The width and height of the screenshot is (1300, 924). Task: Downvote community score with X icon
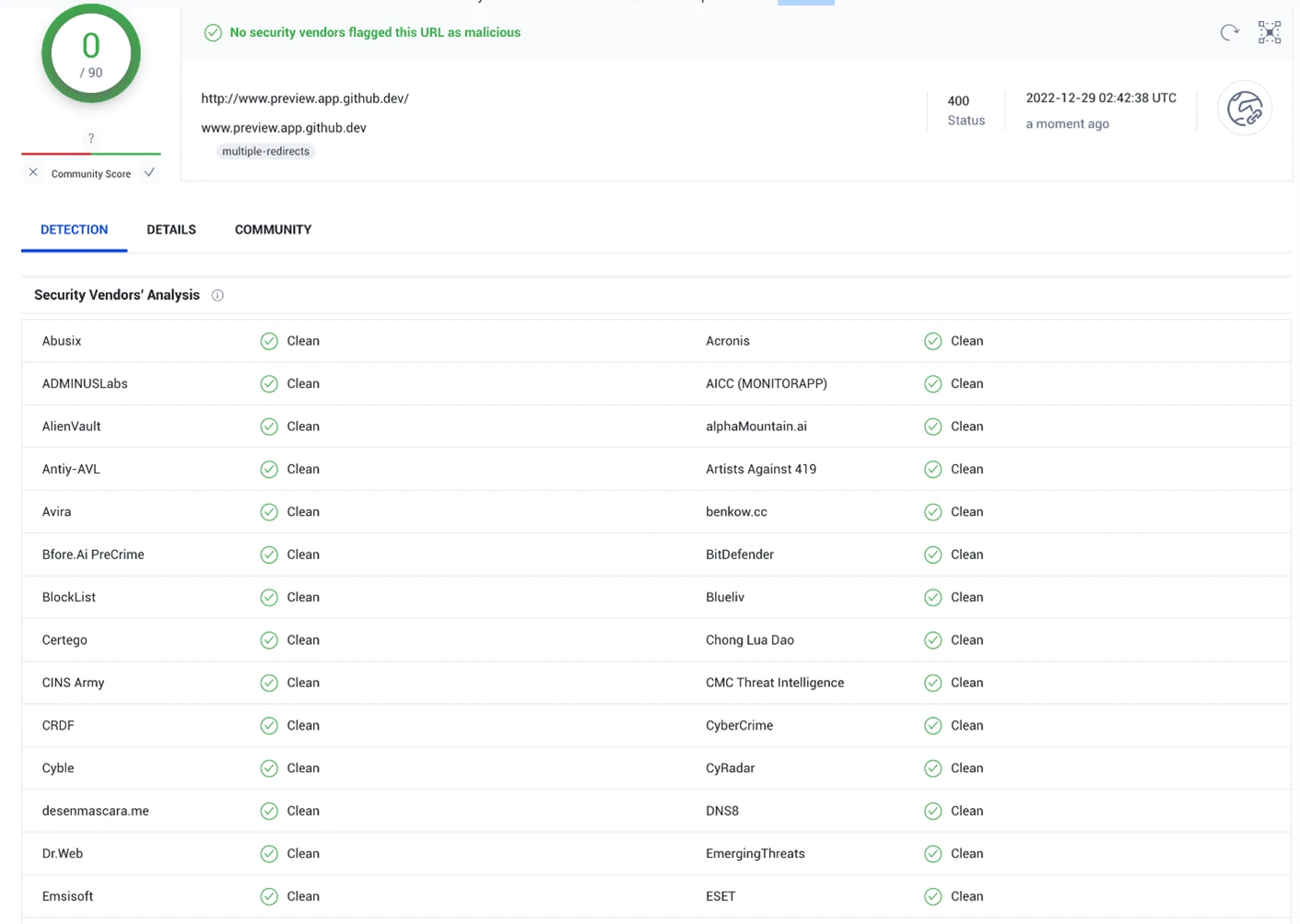(x=33, y=173)
